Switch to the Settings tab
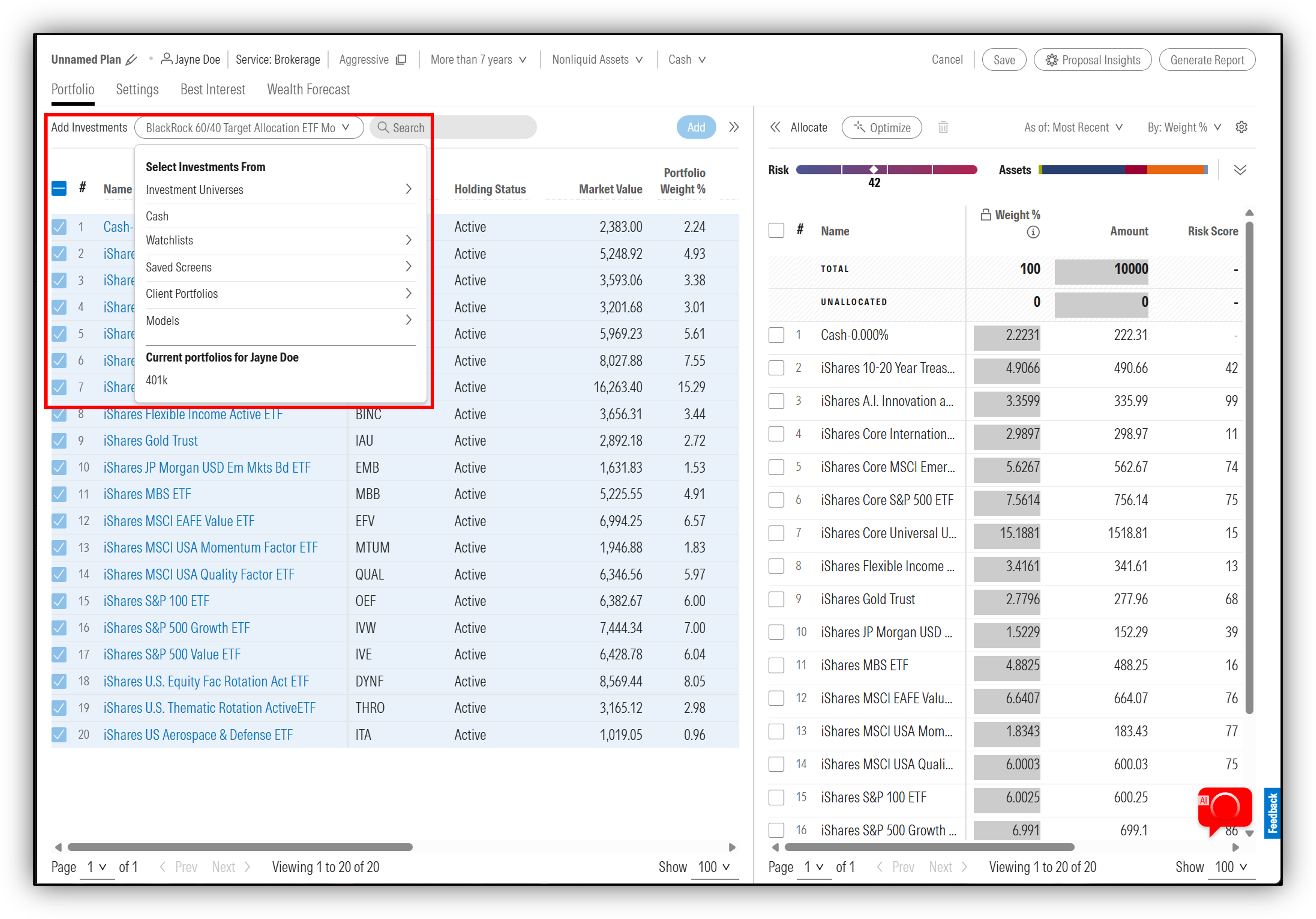The image size is (1316, 919). click(x=137, y=89)
